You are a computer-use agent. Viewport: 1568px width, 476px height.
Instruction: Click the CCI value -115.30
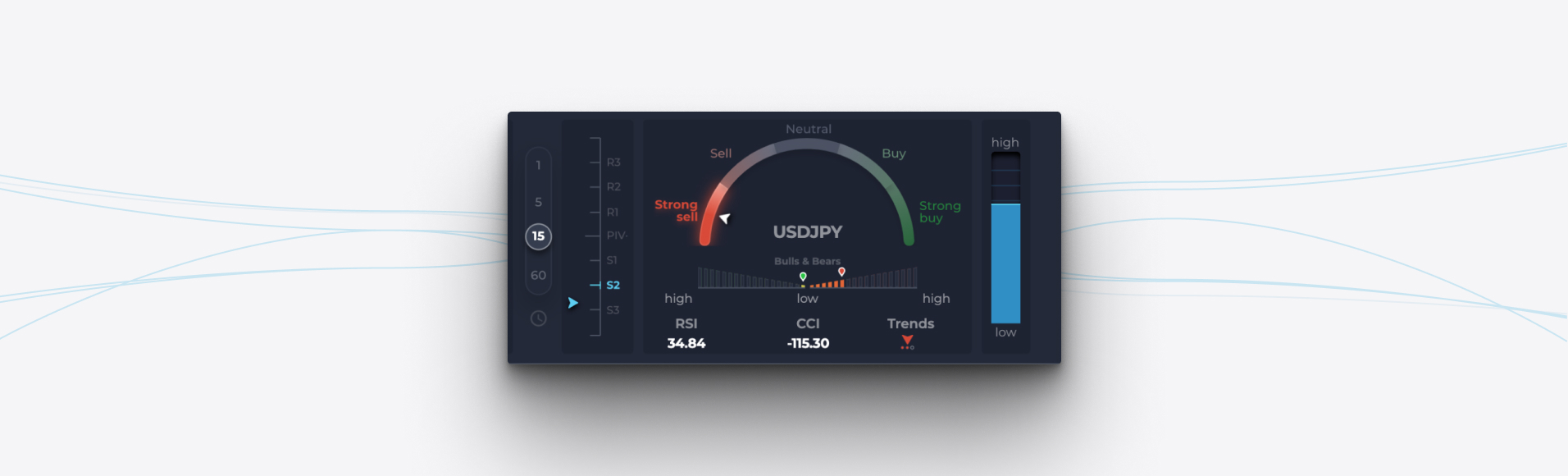[808, 343]
